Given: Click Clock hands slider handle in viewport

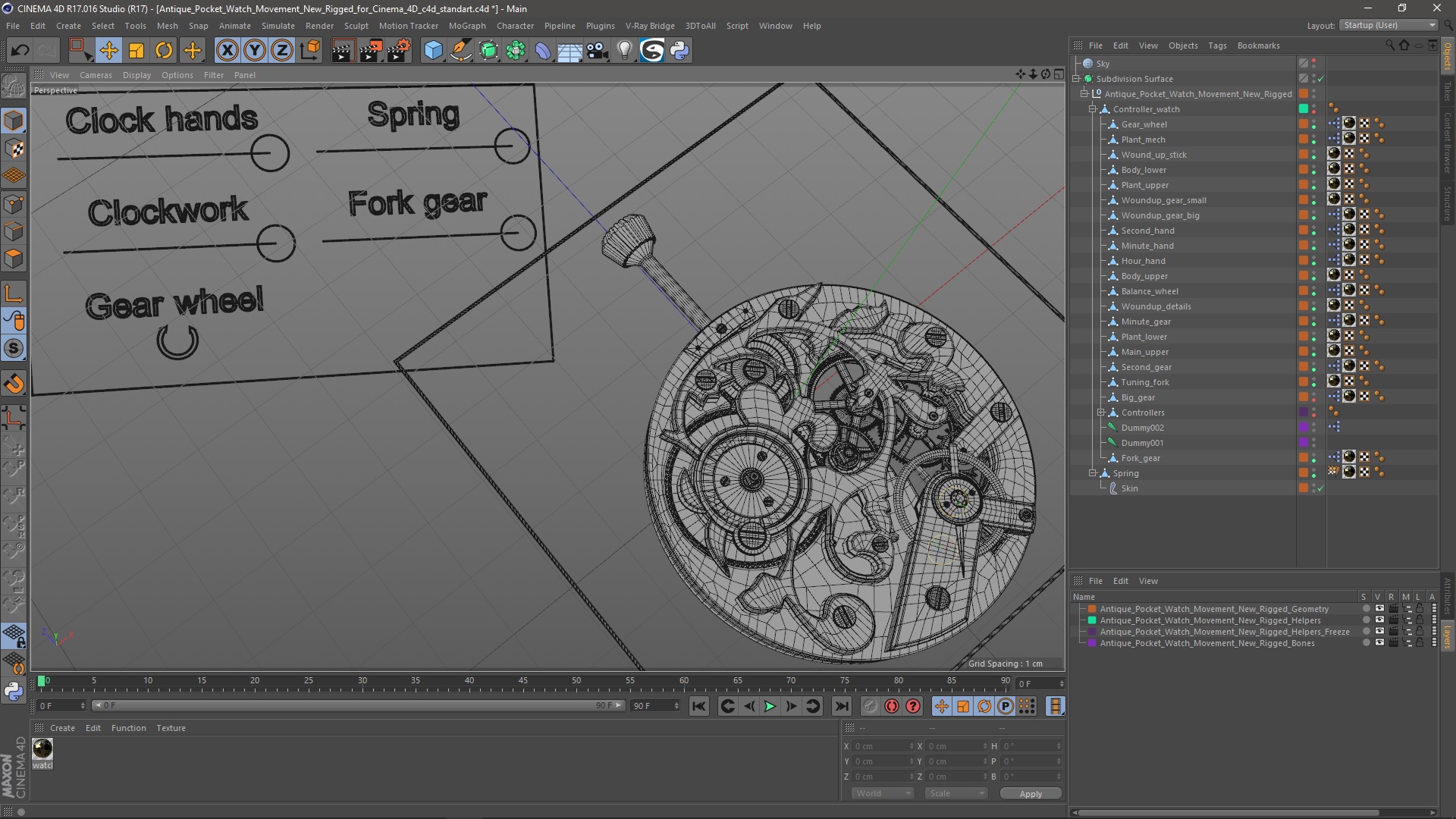Looking at the screenshot, I should coord(270,153).
